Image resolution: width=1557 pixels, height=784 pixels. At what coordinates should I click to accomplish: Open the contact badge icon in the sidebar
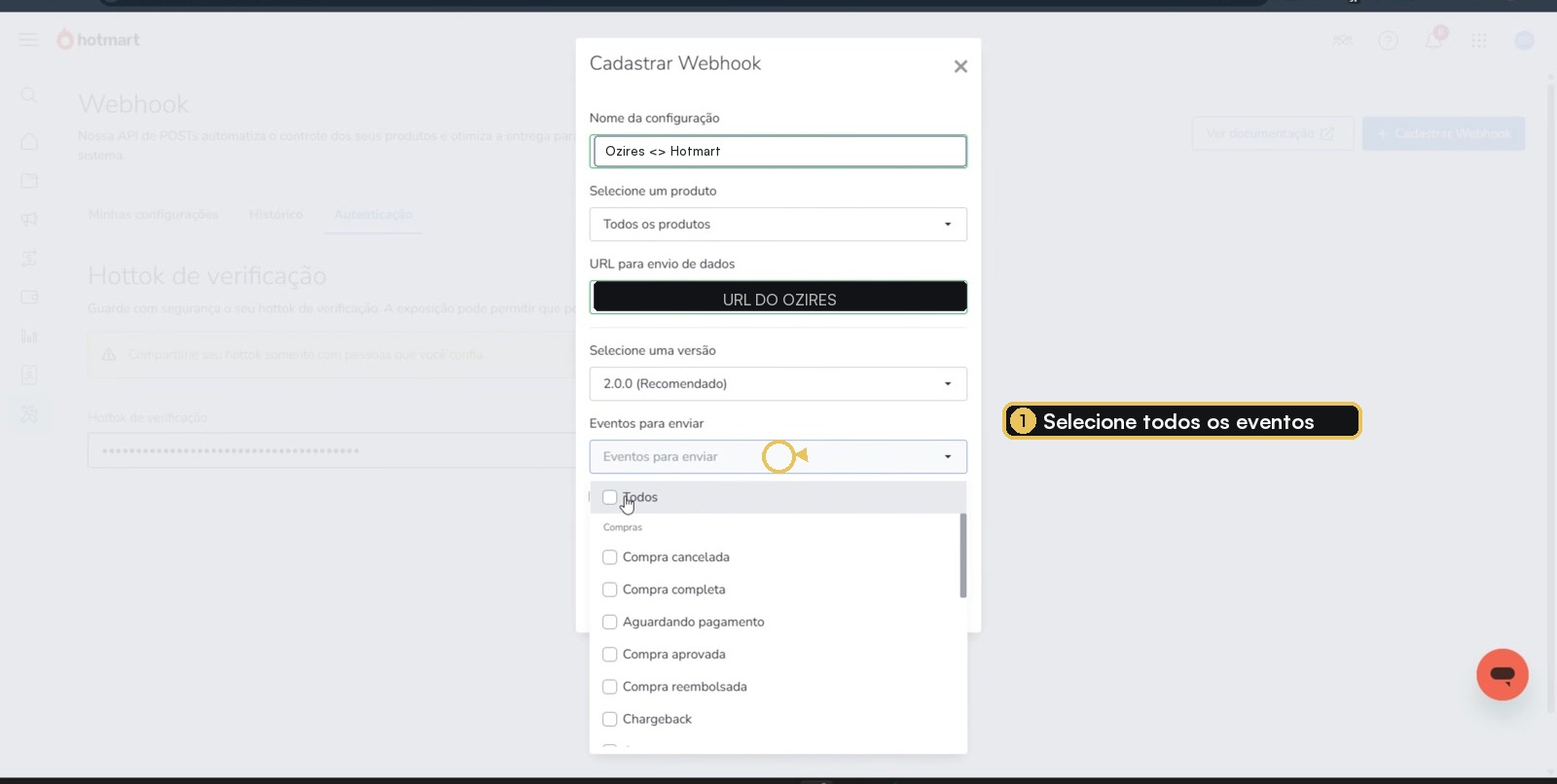tap(29, 374)
